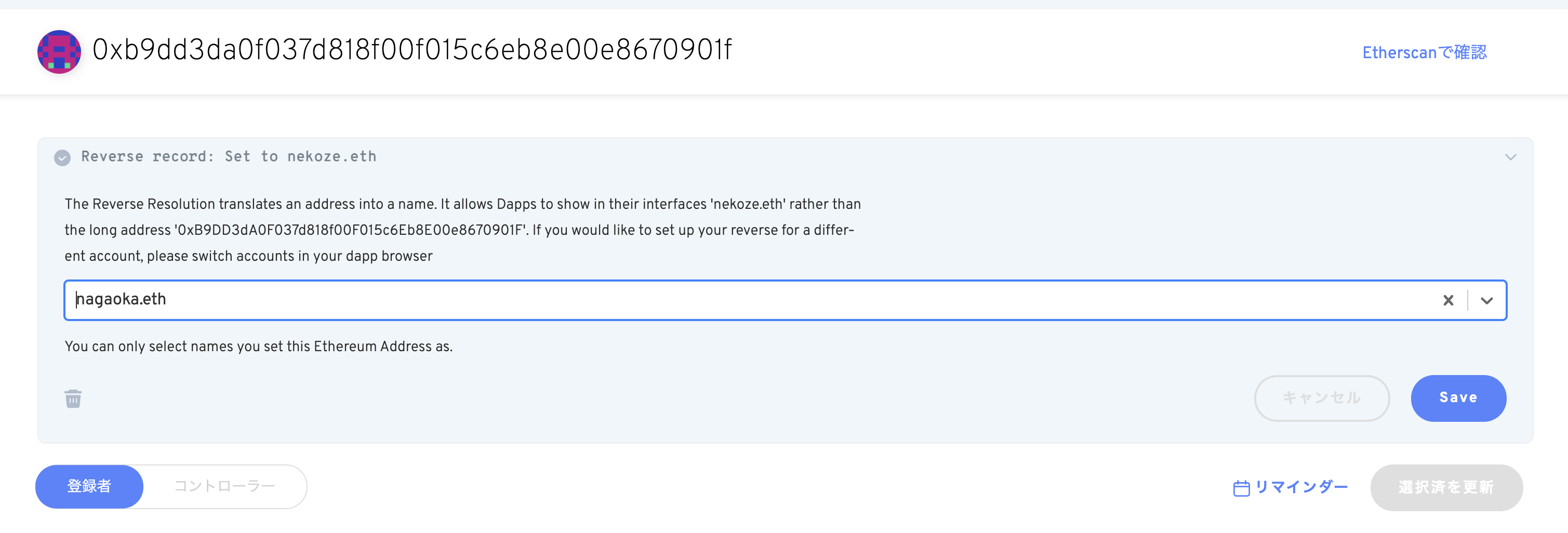The height and width of the screenshot is (533, 1568).
Task: Click the 選択済を更新 button
Action: point(1446,487)
